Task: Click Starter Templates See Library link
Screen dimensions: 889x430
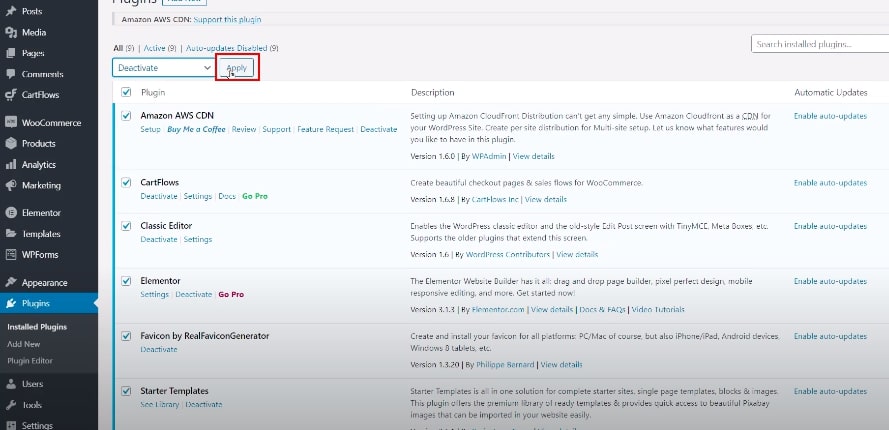Action: (x=160, y=404)
